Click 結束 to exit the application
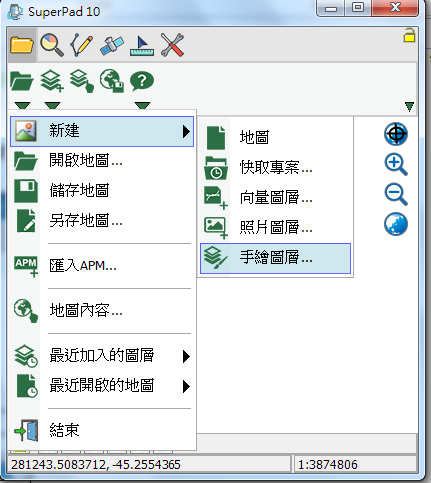 [102, 430]
